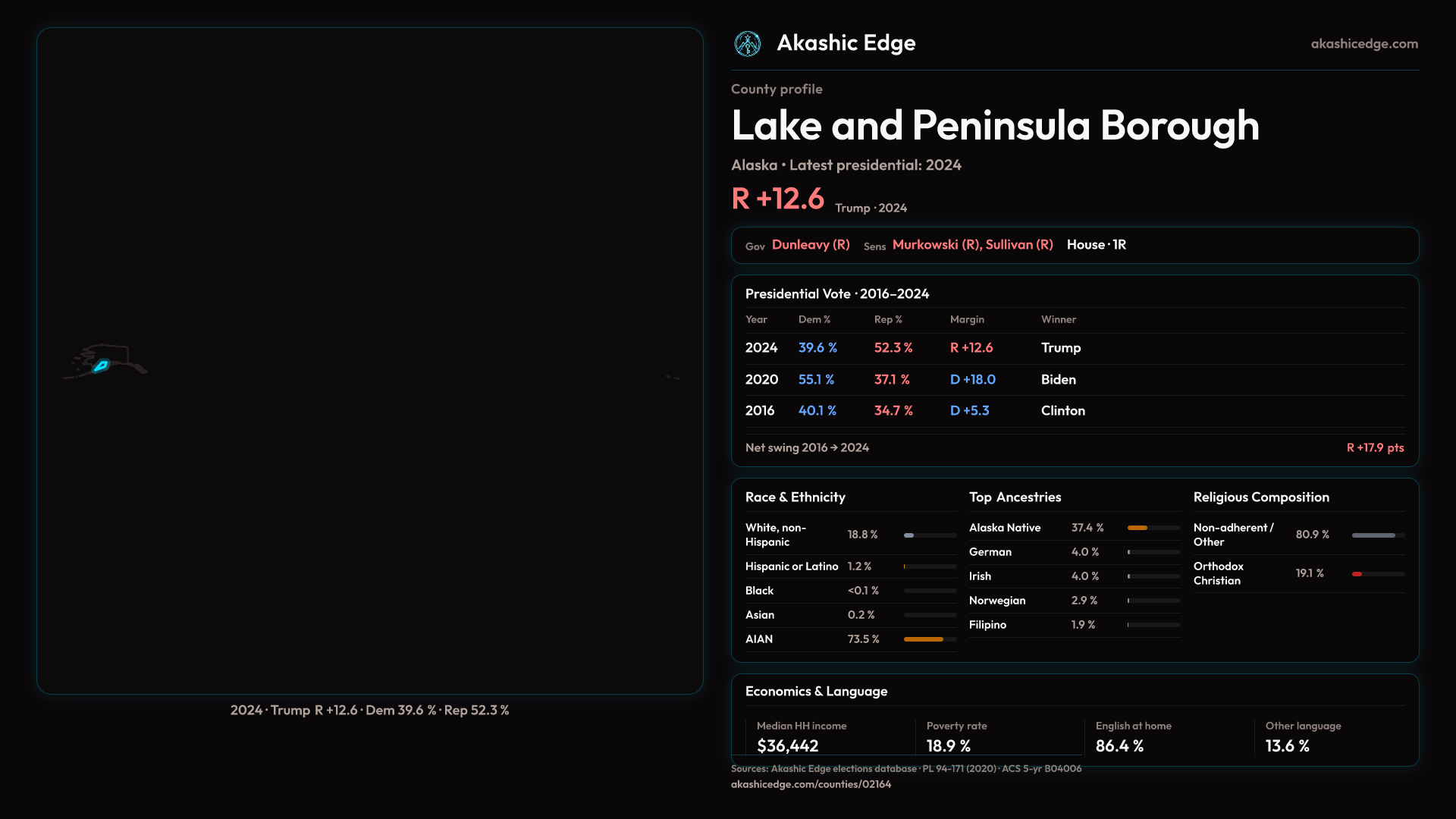Click the Median HH income value
The height and width of the screenshot is (819, 1456).
pyautogui.click(x=787, y=745)
